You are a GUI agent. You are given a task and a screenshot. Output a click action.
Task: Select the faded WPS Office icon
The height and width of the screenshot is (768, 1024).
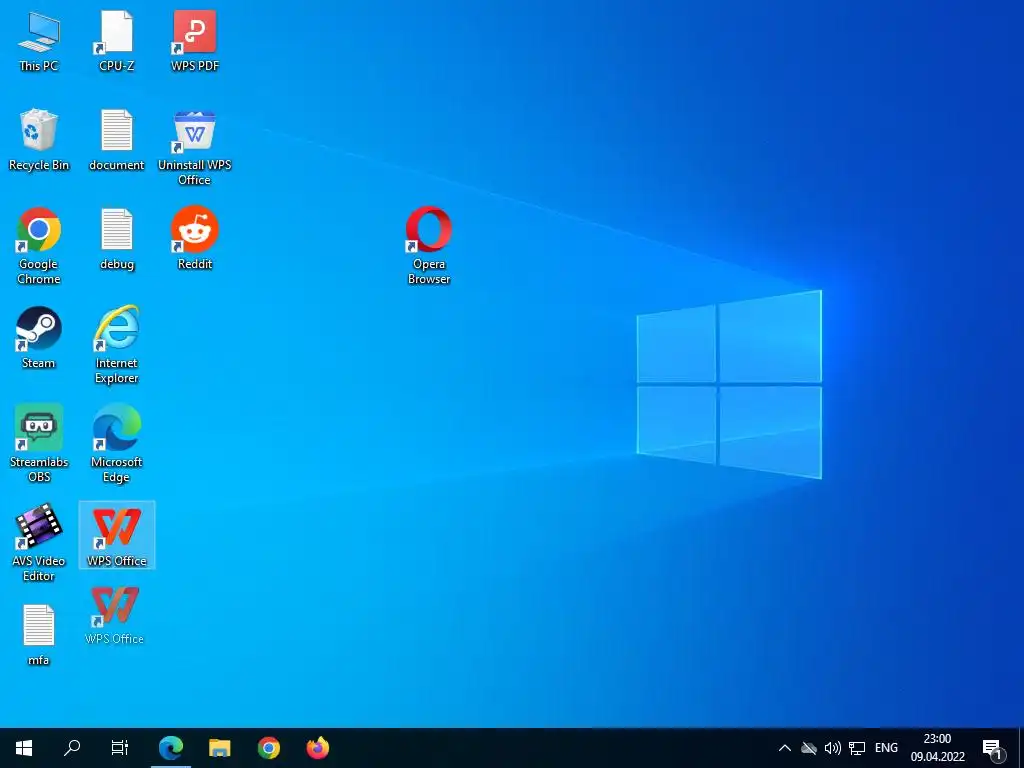click(x=114, y=616)
